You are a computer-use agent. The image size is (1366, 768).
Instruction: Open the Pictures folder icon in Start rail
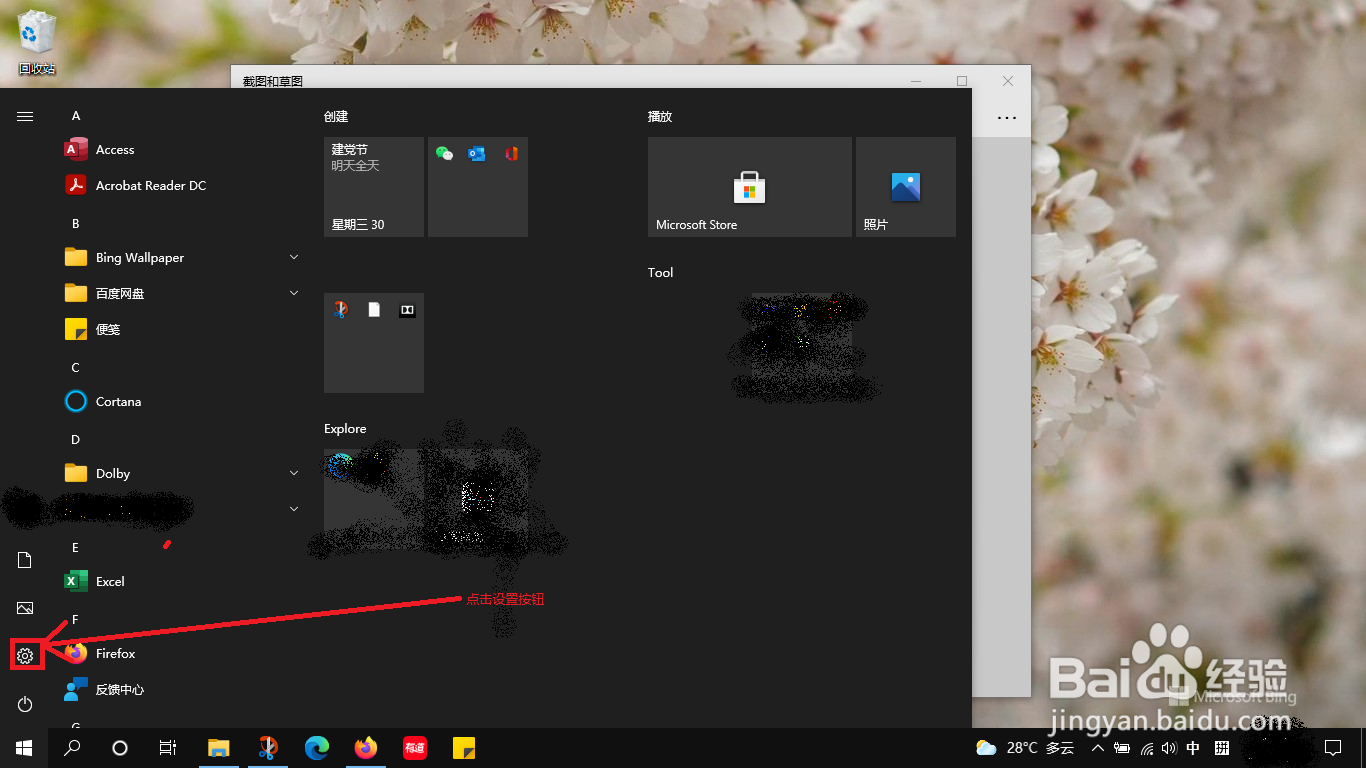[25, 608]
